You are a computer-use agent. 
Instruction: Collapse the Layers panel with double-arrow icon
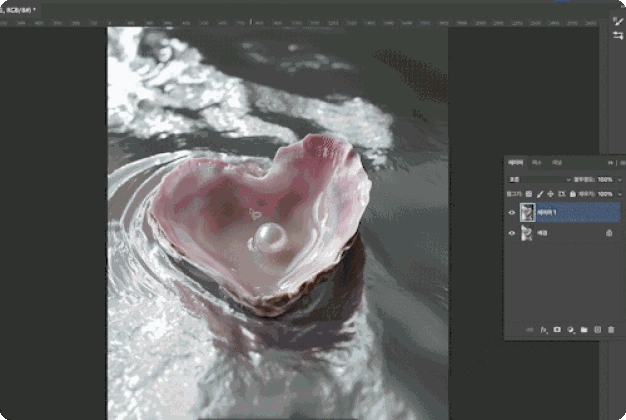tap(610, 162)
